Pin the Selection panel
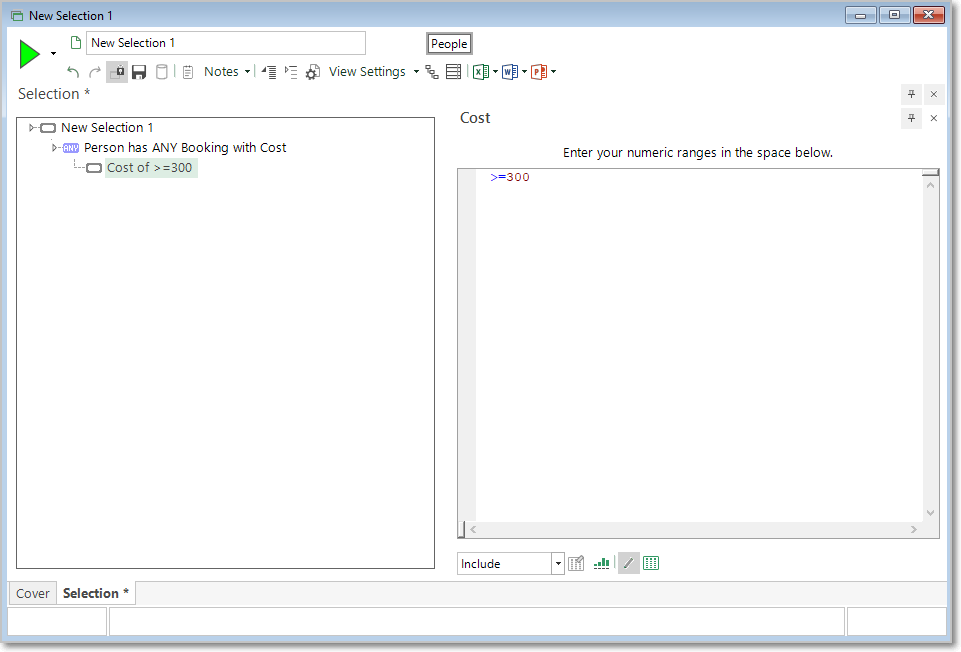Viewport: 961px width, 652px height. [x=911, y=94]
